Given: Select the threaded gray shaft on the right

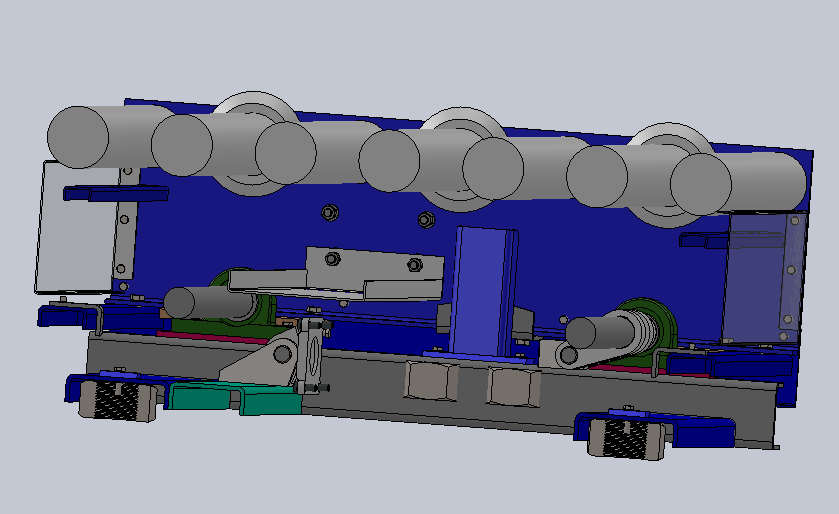Looking at the screenshot, I should [611, 330].
